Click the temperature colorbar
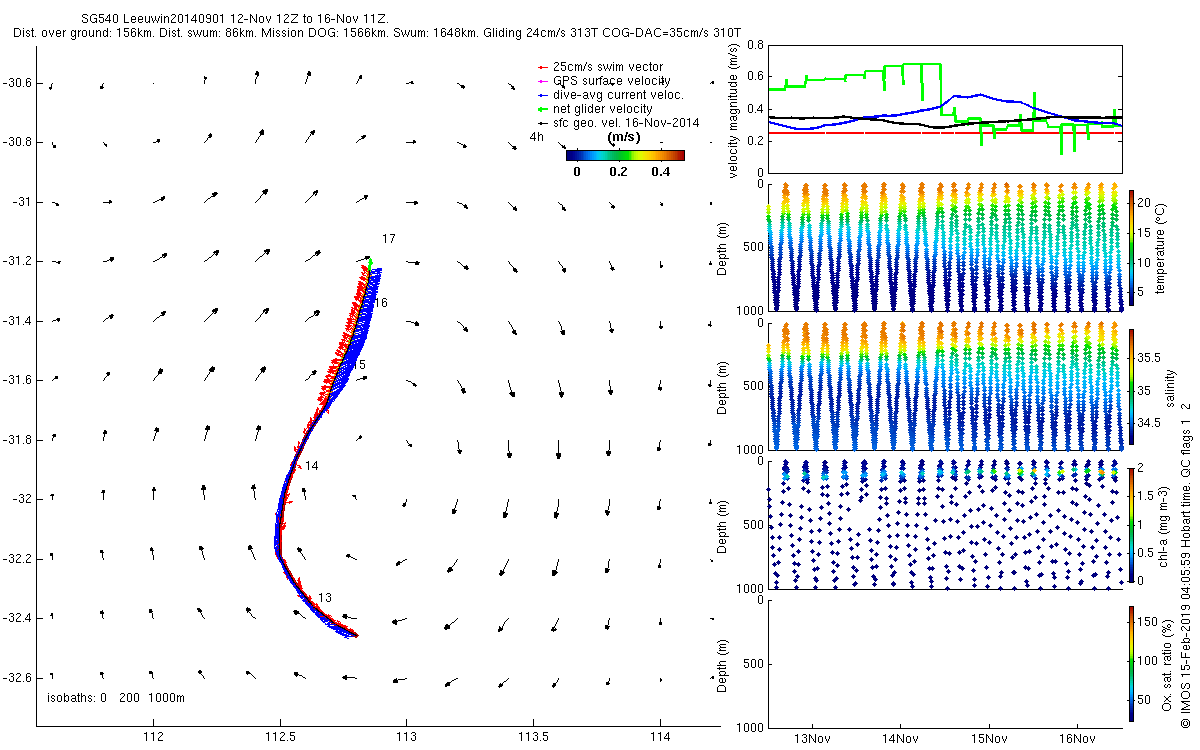The height and width of the screenshot is (750, 1200). pos(1131,247)
